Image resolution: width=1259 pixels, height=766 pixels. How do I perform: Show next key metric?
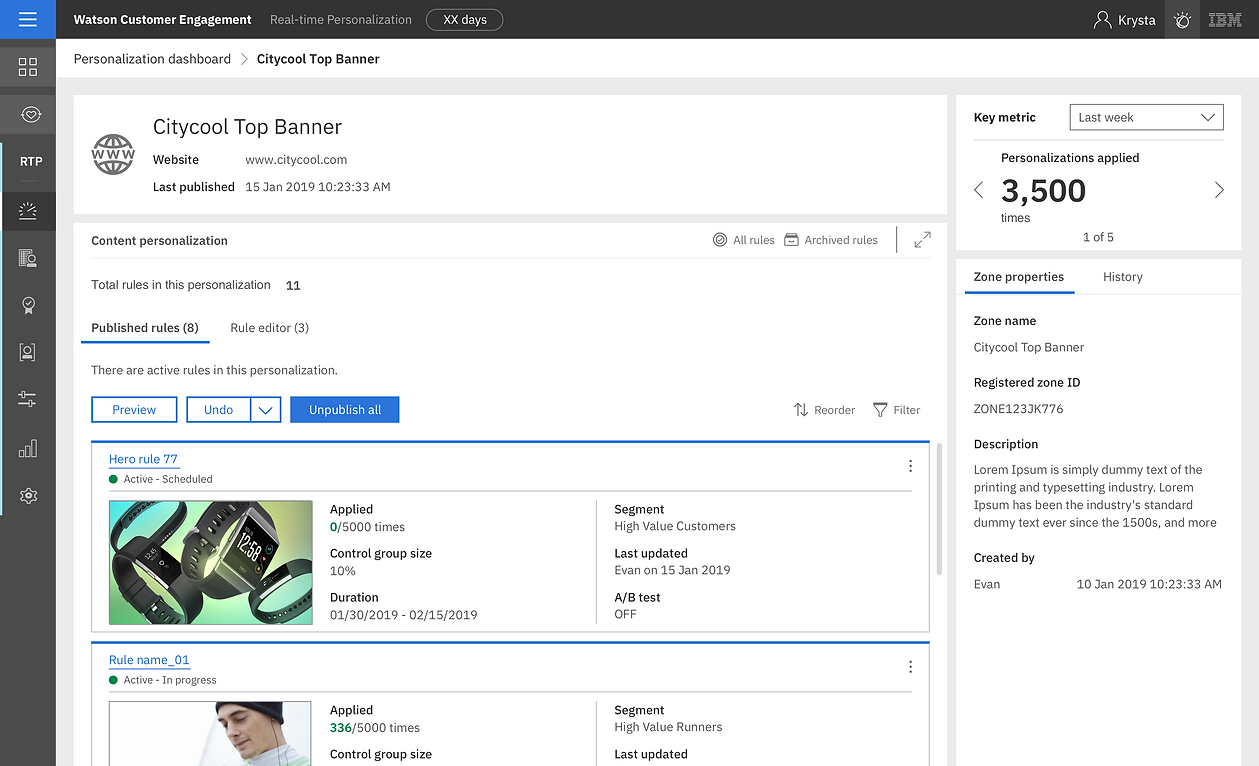click(x=1219, y=190)
